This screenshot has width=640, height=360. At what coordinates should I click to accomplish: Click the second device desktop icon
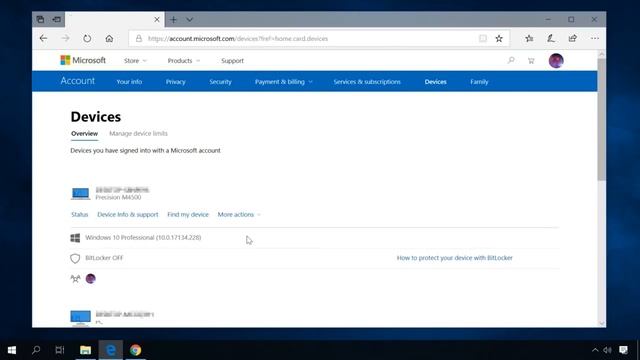point(80,318)
